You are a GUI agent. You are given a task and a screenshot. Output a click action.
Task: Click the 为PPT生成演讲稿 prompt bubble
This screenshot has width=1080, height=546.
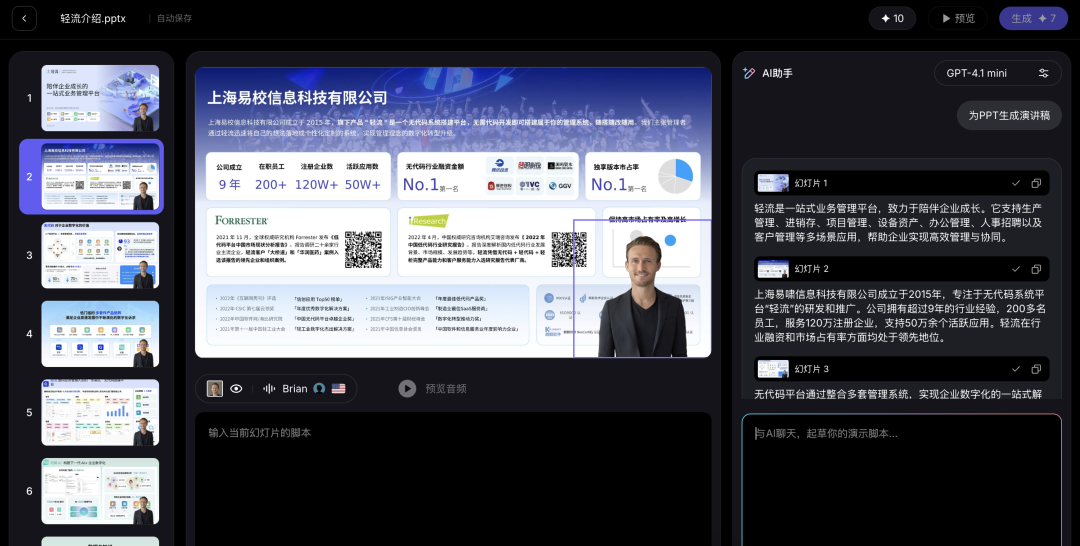tap(1009, 115)
